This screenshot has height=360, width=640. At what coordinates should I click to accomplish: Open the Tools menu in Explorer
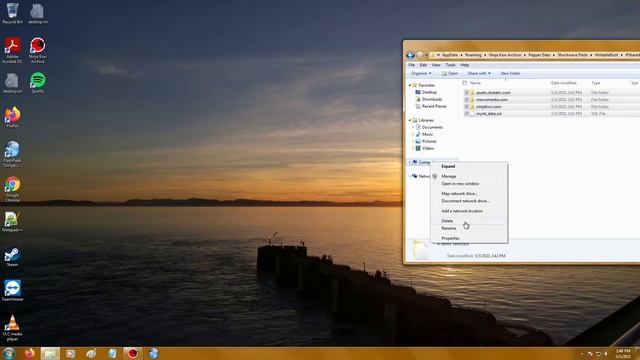click(x=450, y=65)
